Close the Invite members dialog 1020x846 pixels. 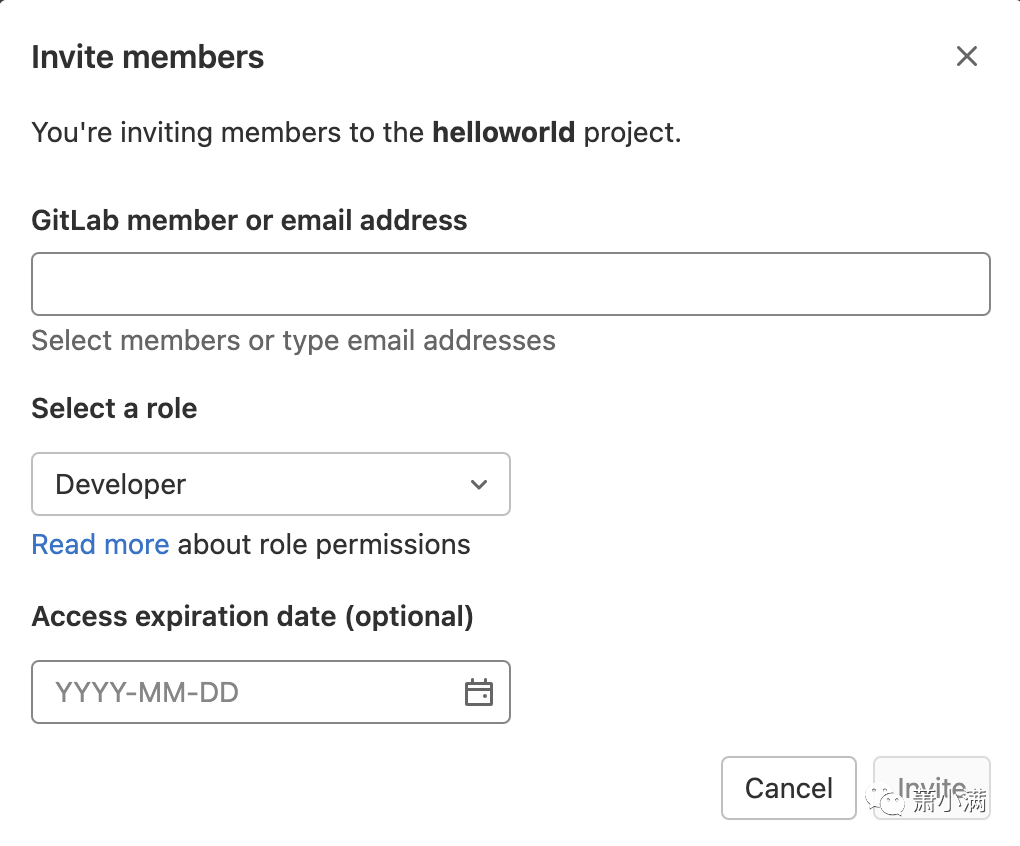coord(966,56)
